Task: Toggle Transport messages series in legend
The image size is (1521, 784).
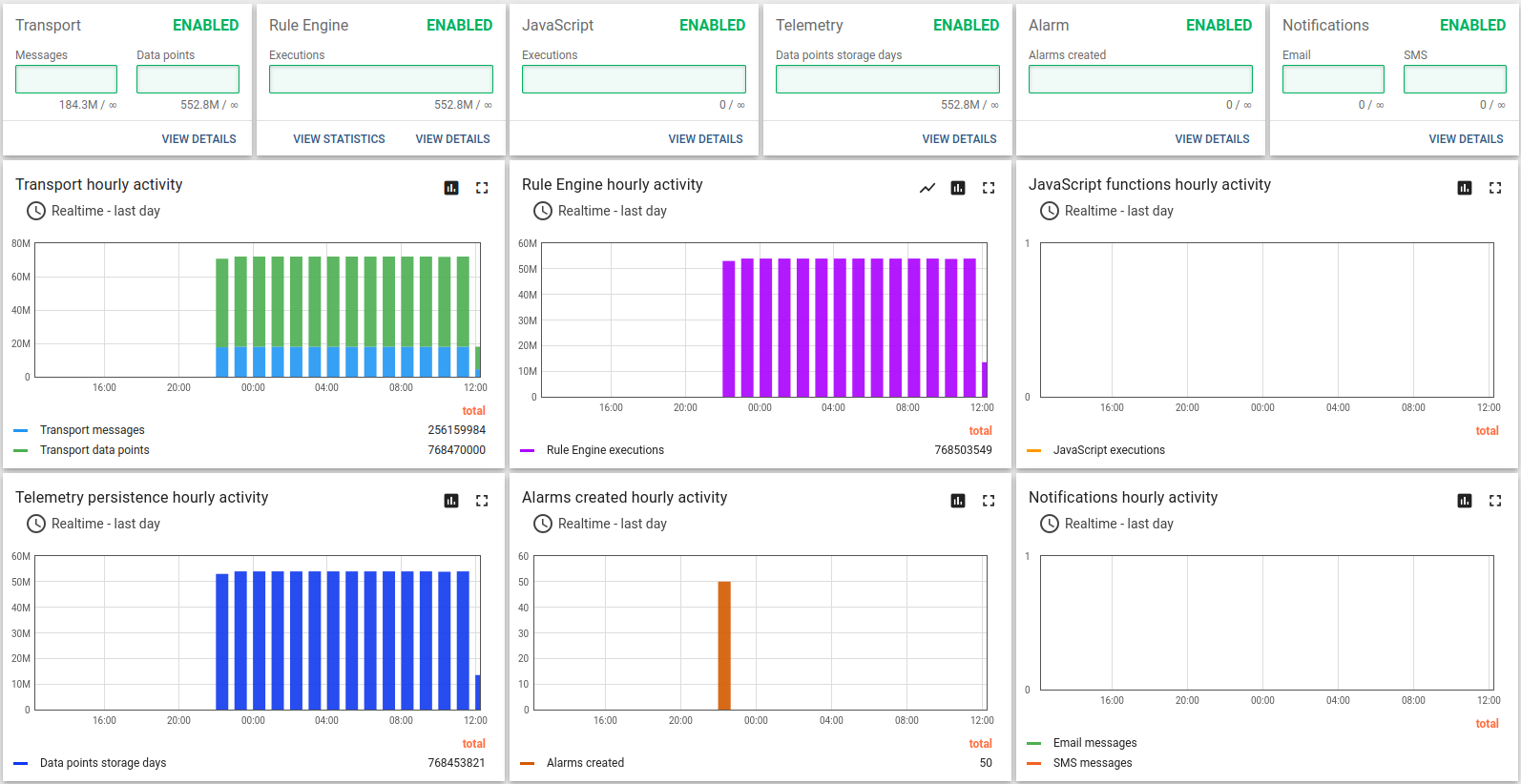Action: tap(92, 430)
